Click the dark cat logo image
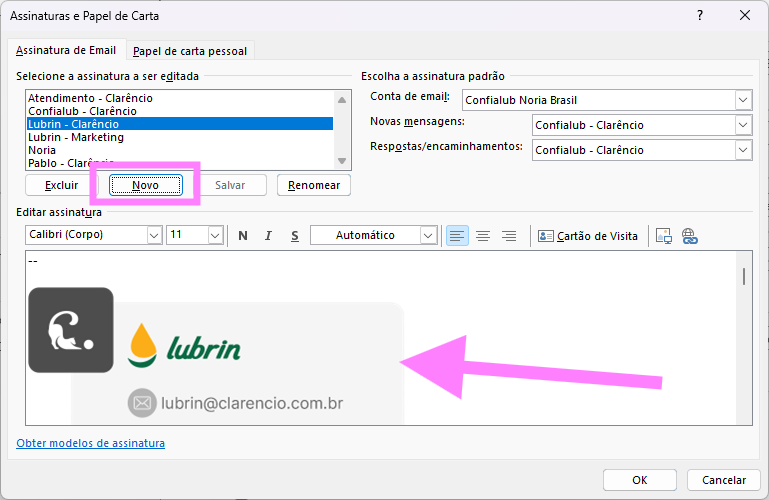 [71, 330]
